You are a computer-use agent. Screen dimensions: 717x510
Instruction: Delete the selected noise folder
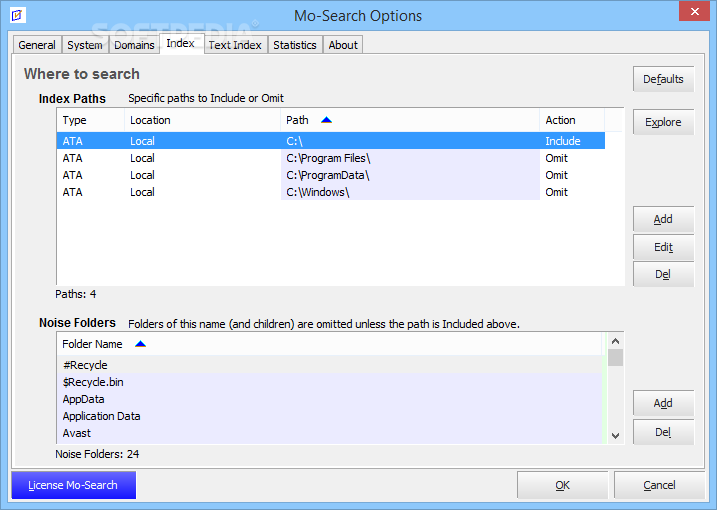(663, 432)
